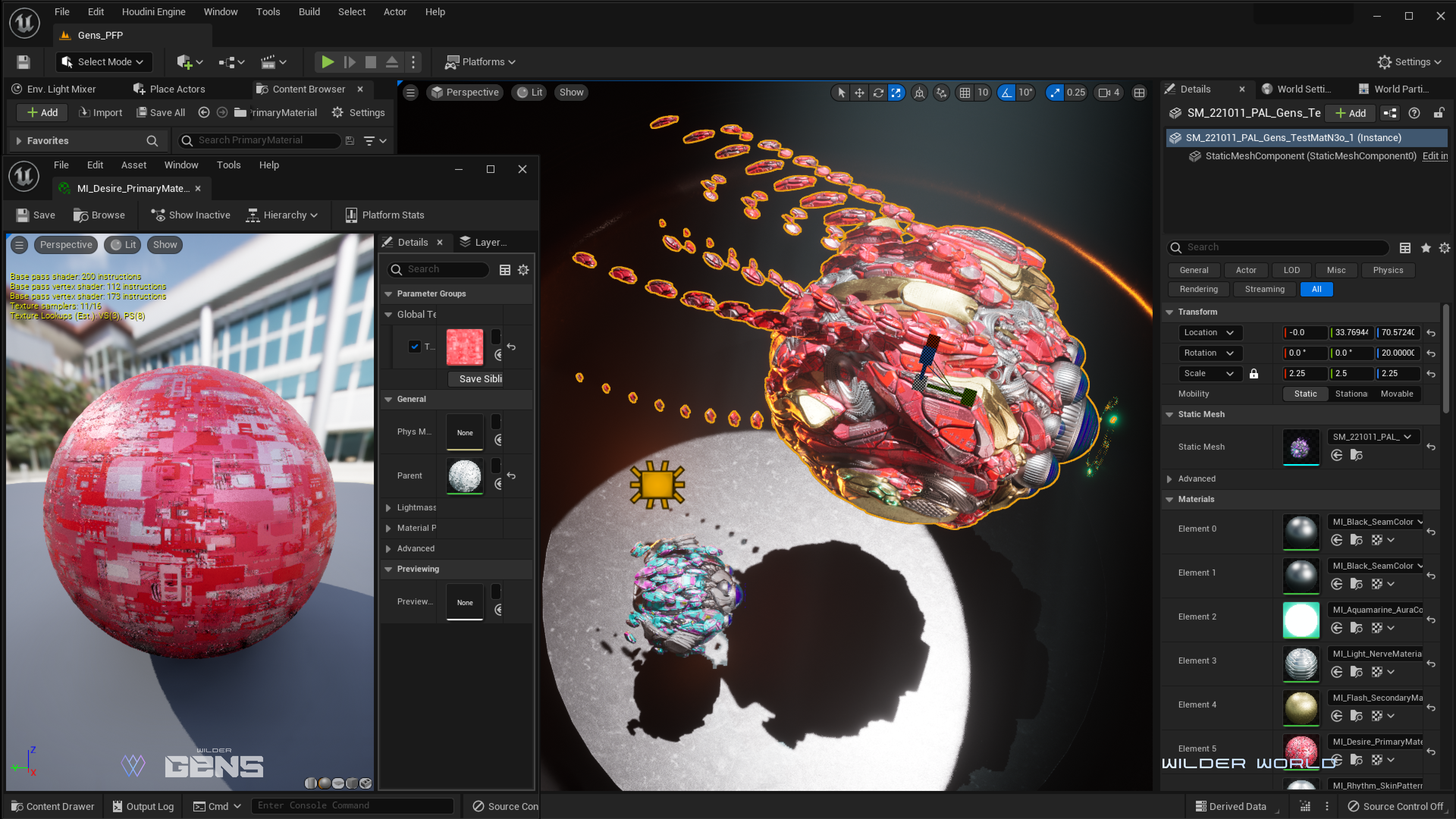
Task: Click the lock scale ratio icon
Action: click(1254, 373)
